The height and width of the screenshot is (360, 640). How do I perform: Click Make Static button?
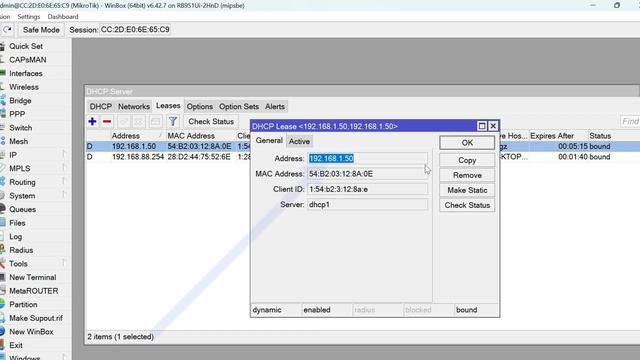pos(467,190)
